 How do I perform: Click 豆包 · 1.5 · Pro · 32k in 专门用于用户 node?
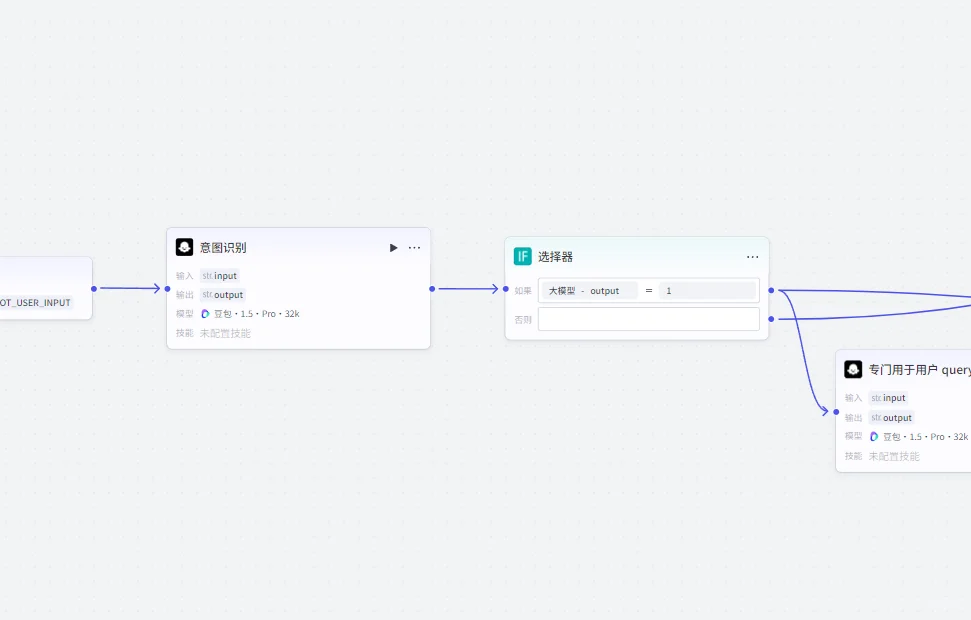coord(925,437)
